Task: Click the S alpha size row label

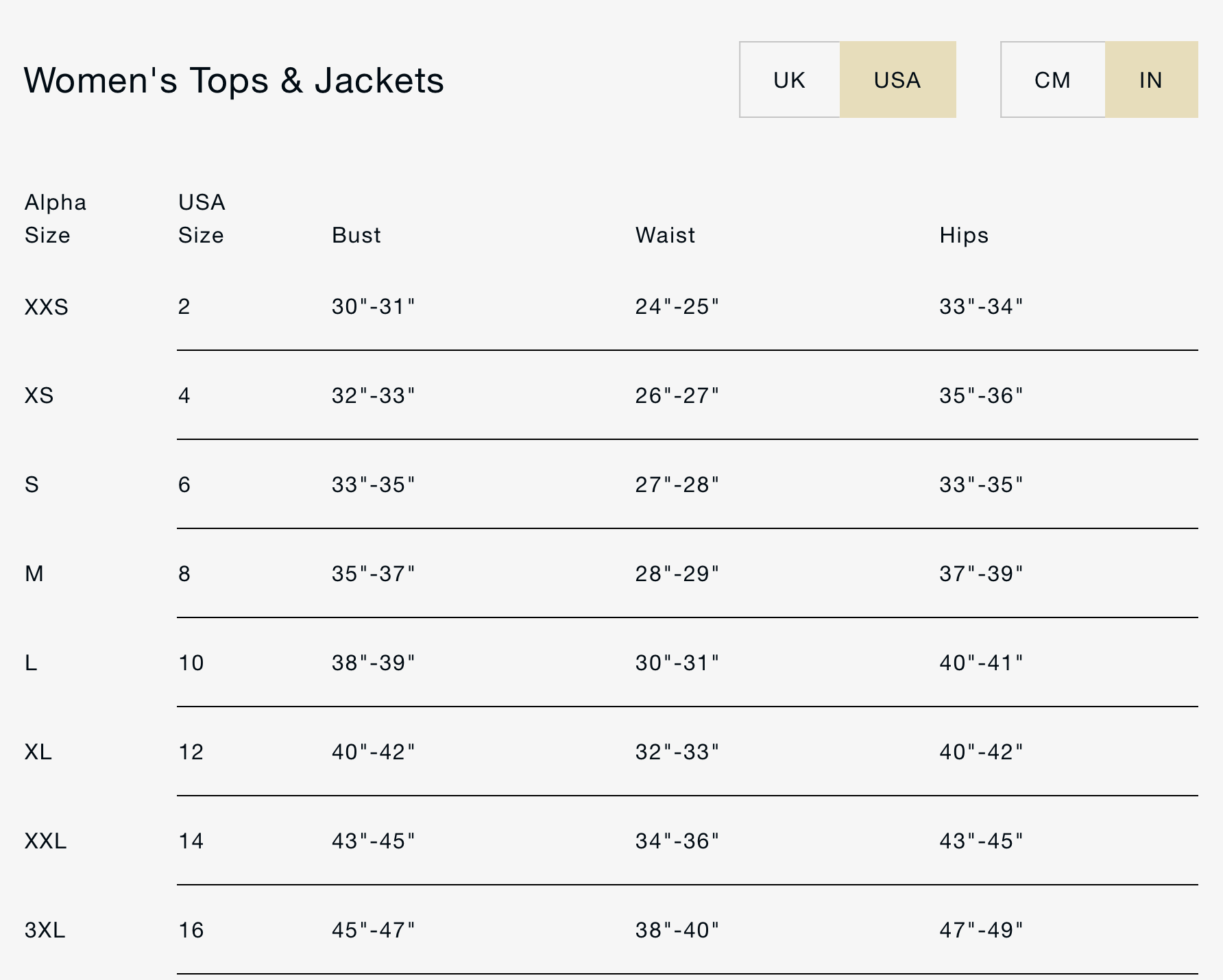Action: tap(32, 485)
